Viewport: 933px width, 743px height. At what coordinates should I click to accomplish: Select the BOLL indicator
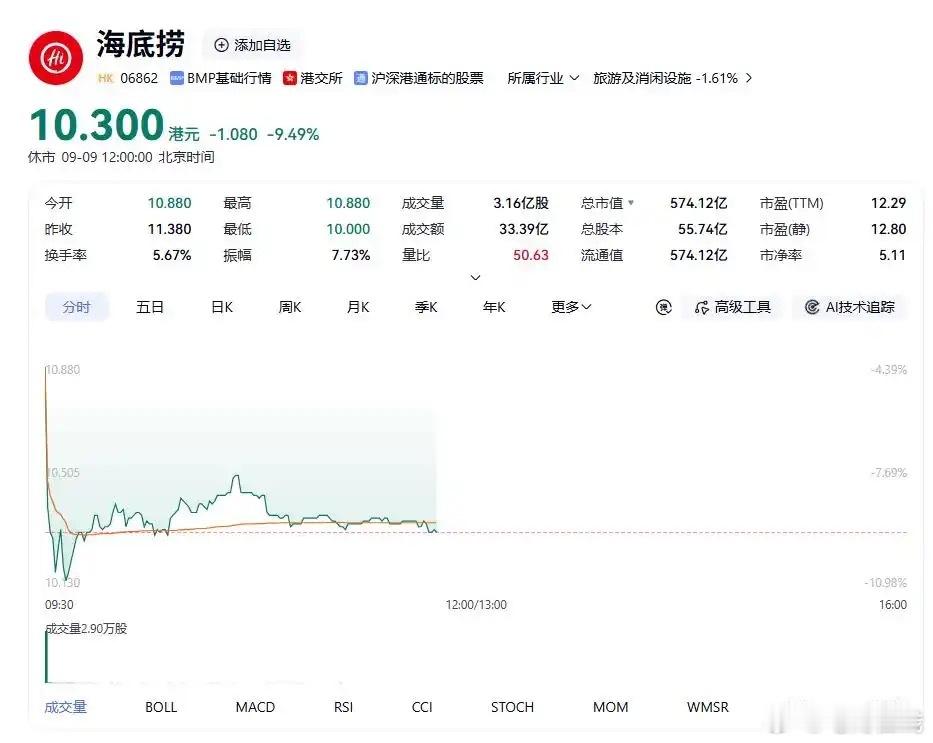(161, 707)
